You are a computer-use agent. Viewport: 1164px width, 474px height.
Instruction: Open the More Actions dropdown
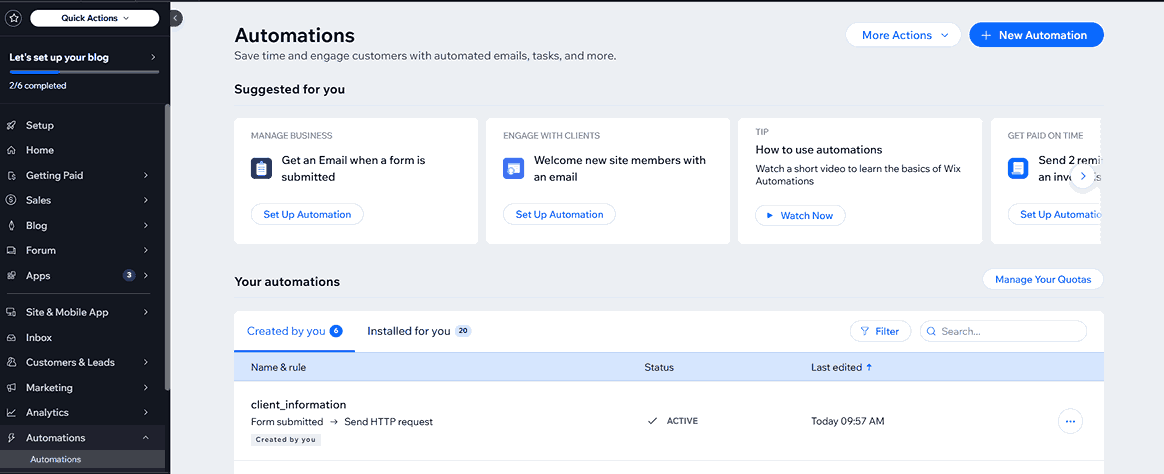pos(904,35)
